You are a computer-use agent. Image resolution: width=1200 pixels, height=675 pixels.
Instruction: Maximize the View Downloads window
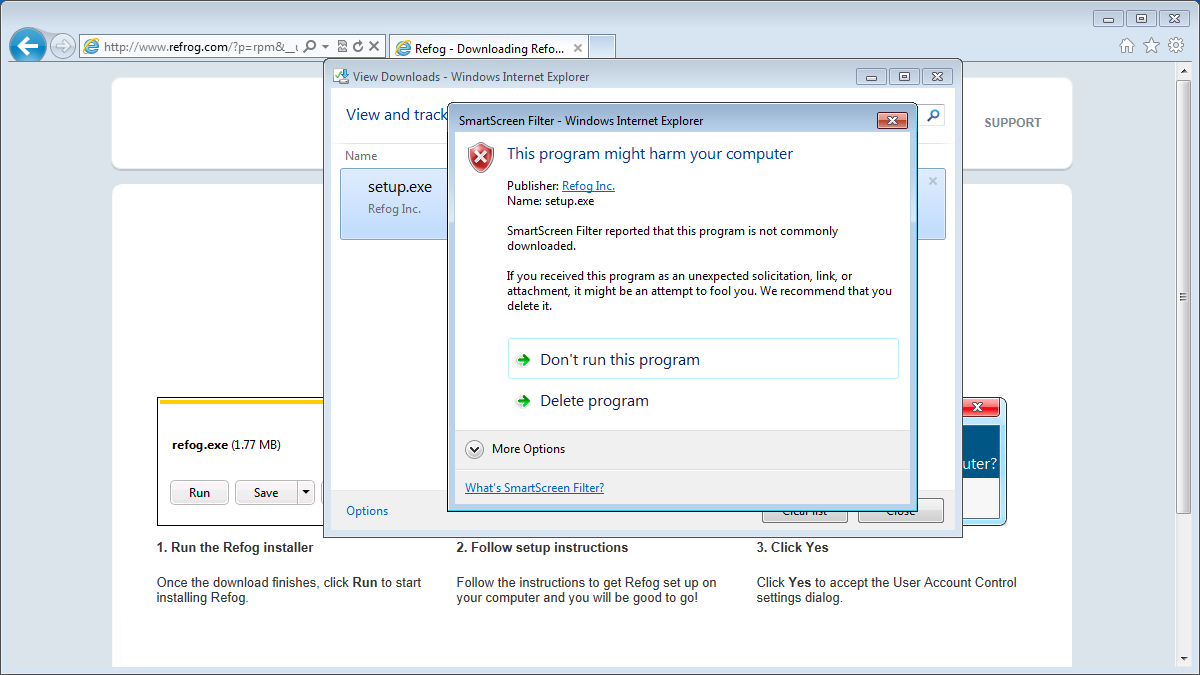[x=904, y=77]
